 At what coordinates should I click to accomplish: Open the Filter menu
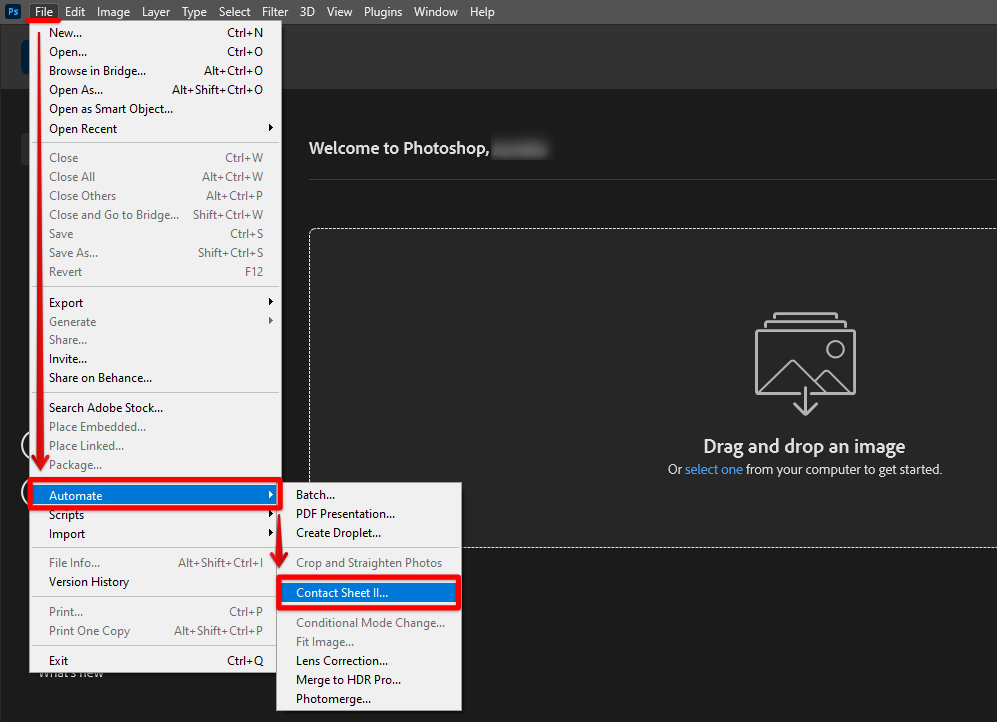[275, 11]
